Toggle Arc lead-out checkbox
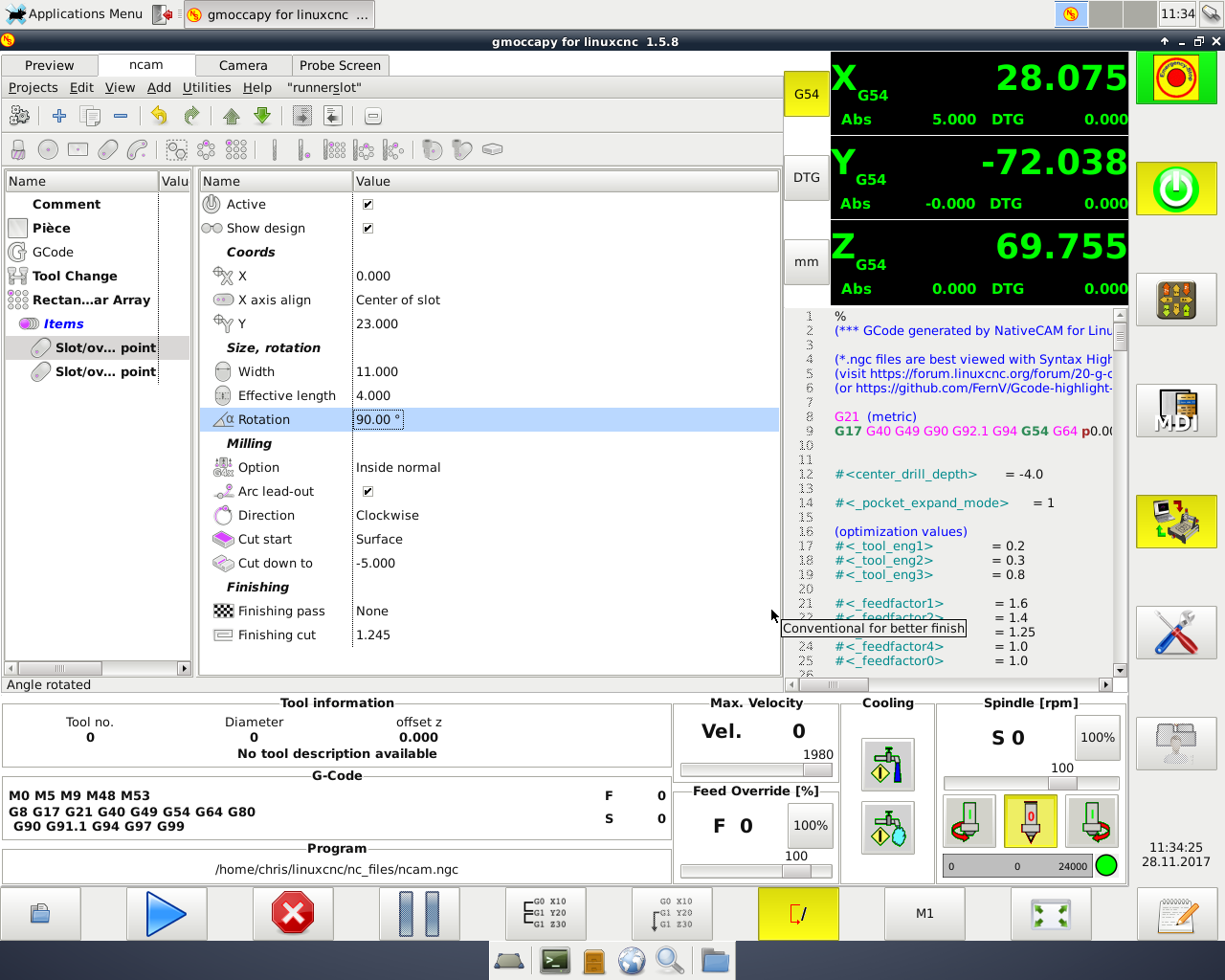 coord(367,491)
